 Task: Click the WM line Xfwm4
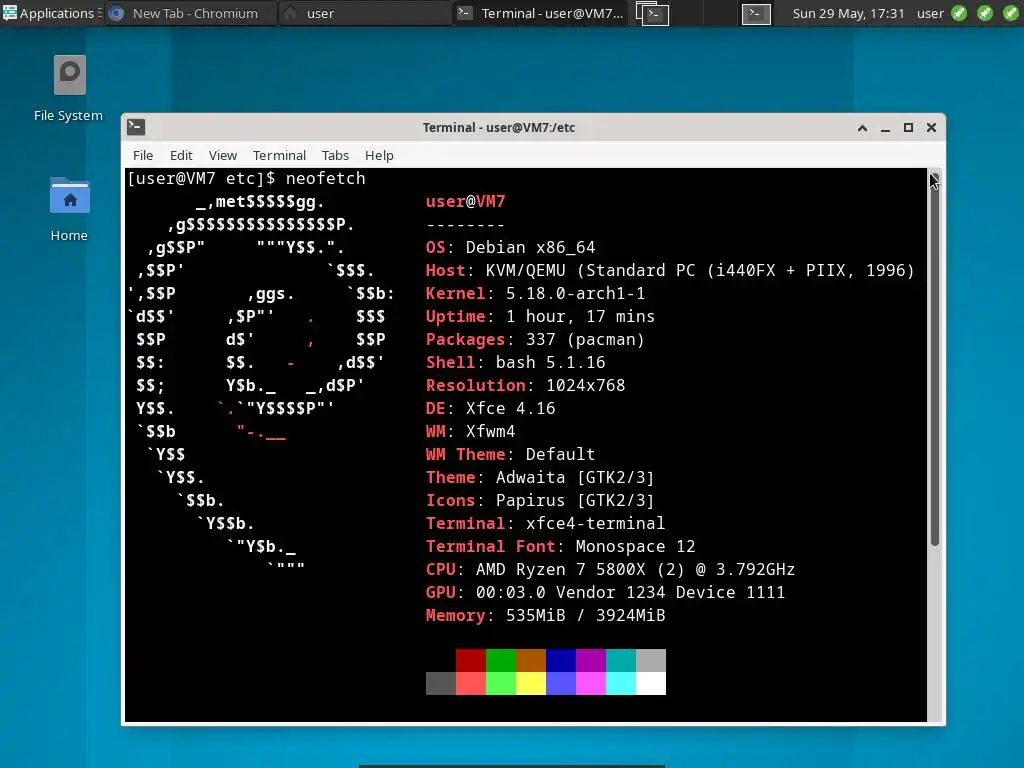pos(470,432)
